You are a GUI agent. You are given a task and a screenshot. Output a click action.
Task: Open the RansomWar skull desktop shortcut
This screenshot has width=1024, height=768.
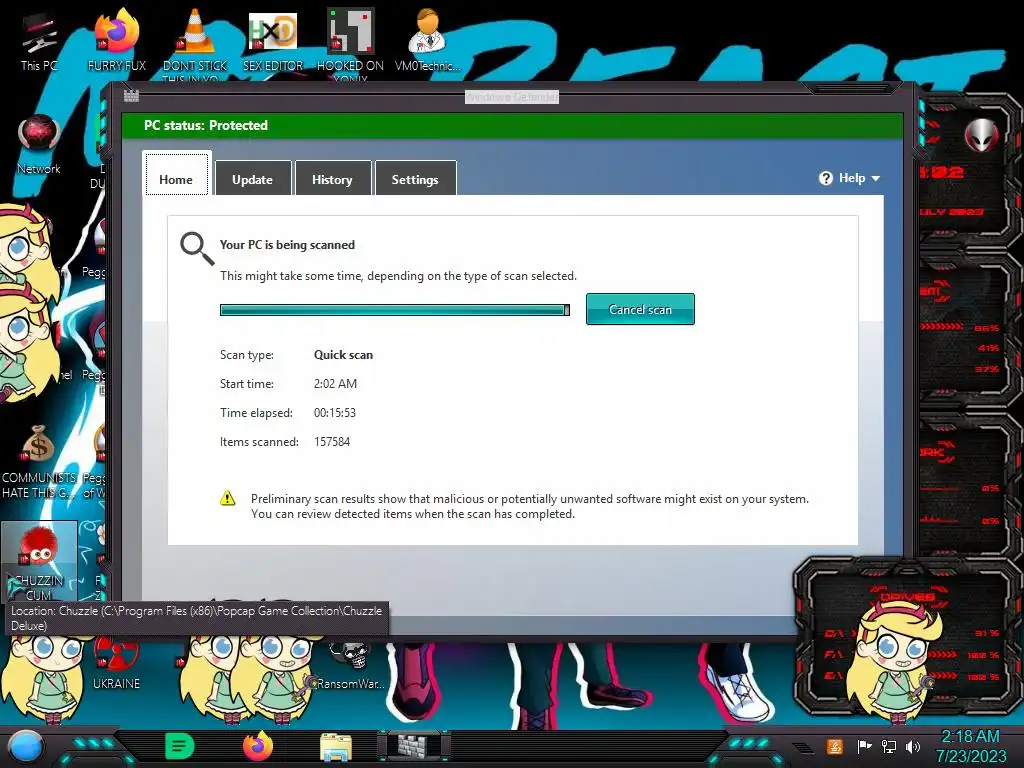tap(350, 663)
